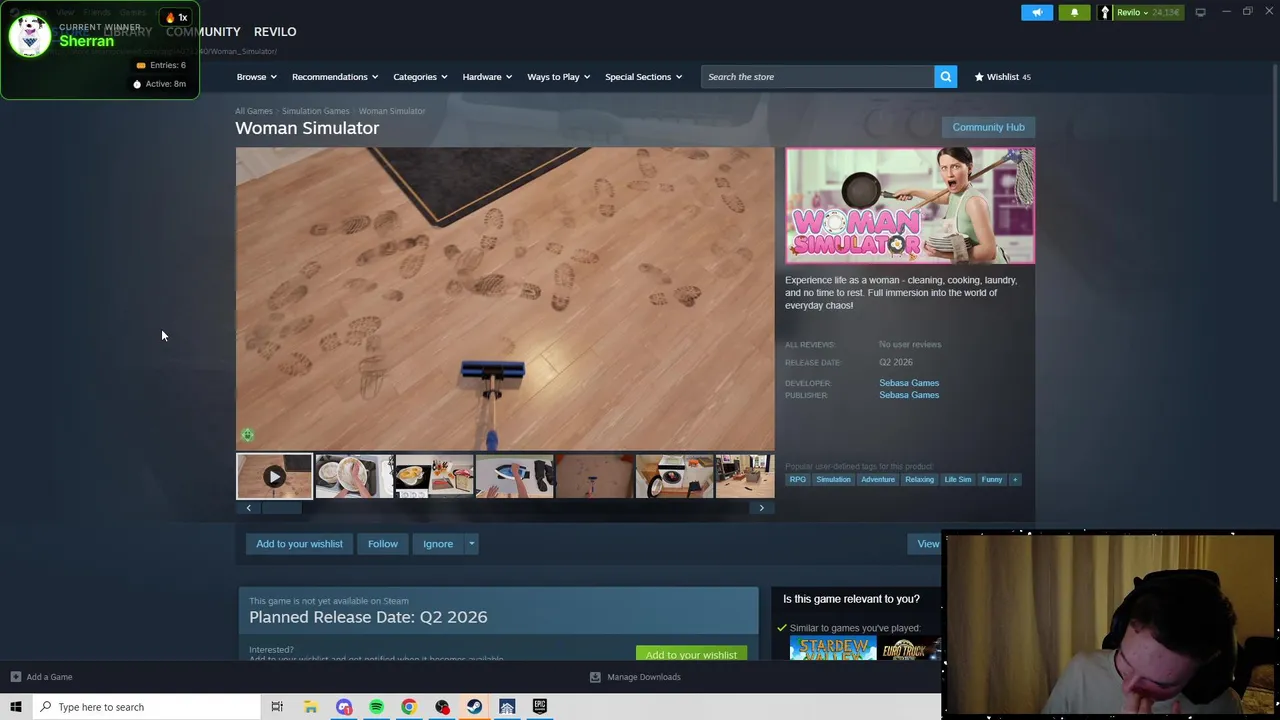Image resolution: width=1280 pixels, height=720 pixels.
Task: Expand the Special Sections dropdown
Action: 643,77
